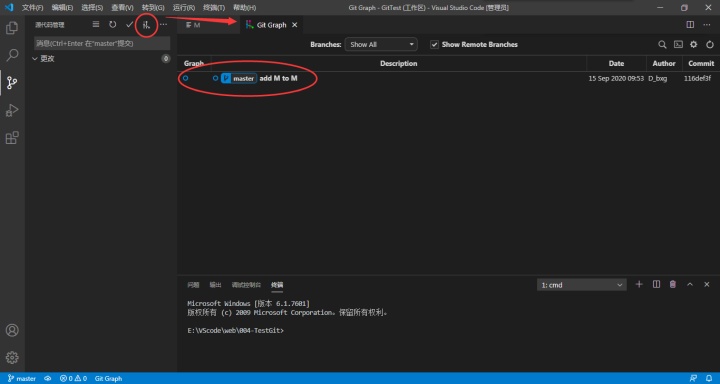This screenshot has height=384, width=720.
Task: Open the Accounts menu in the activity bar
Action: (x=12, y=330)
